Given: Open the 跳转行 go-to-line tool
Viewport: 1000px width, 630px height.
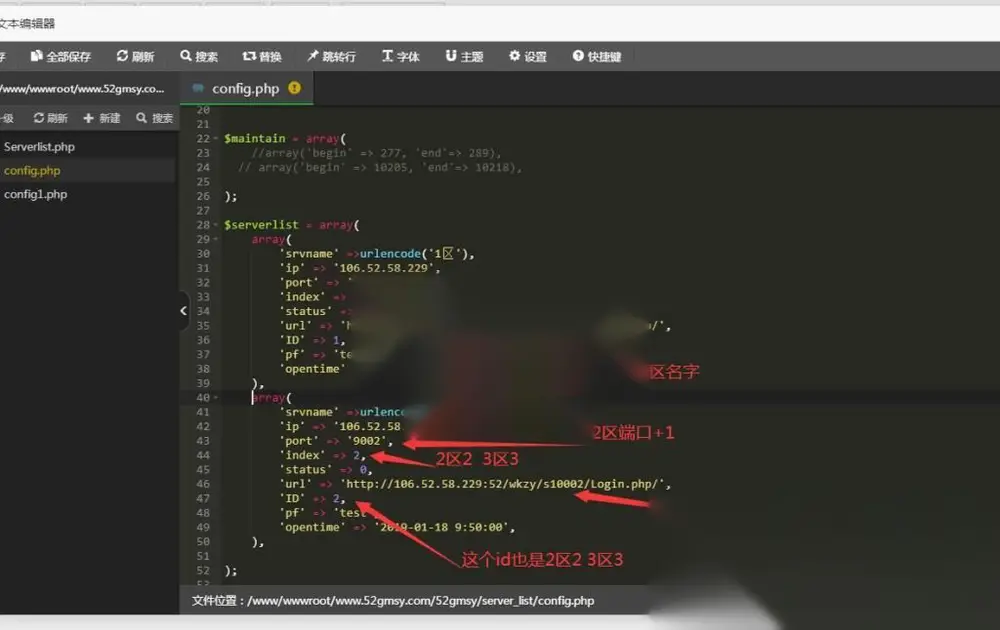Looking at the screenshot, I should coord(332,57).
